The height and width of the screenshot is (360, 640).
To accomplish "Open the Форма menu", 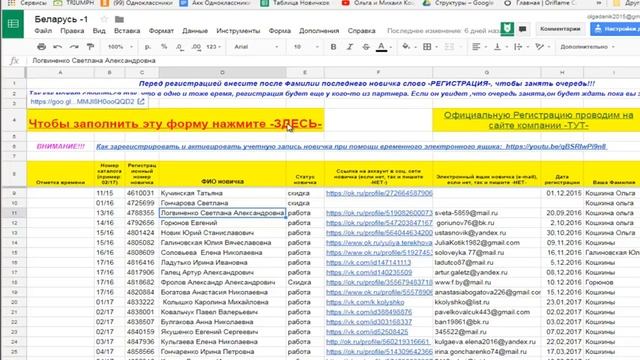I will [280, 31].
